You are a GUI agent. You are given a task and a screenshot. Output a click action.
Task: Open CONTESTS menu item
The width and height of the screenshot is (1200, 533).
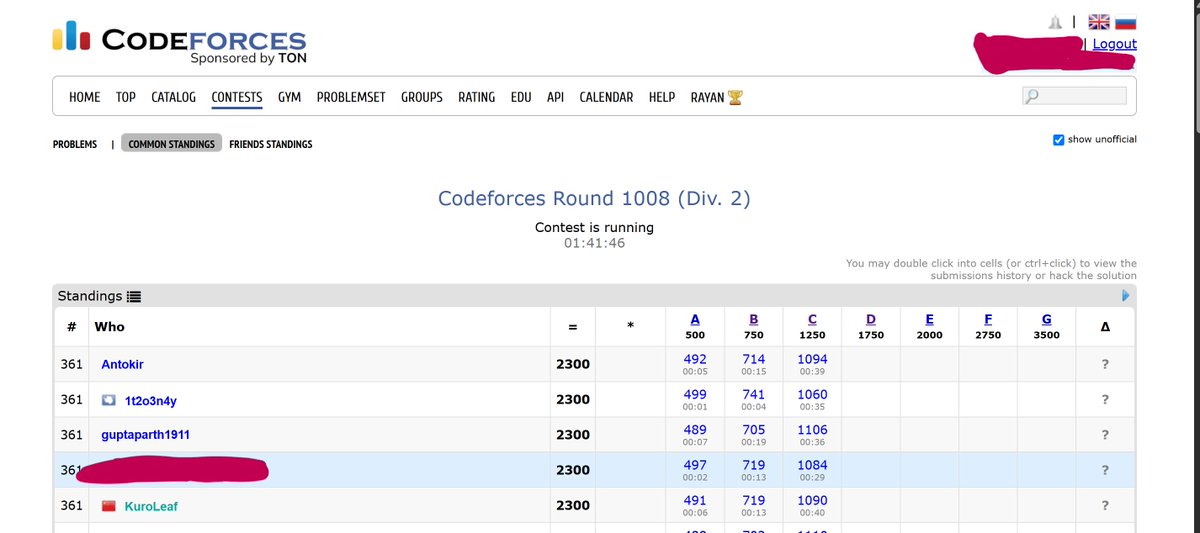pyautogui.click(x=237, y=97)
